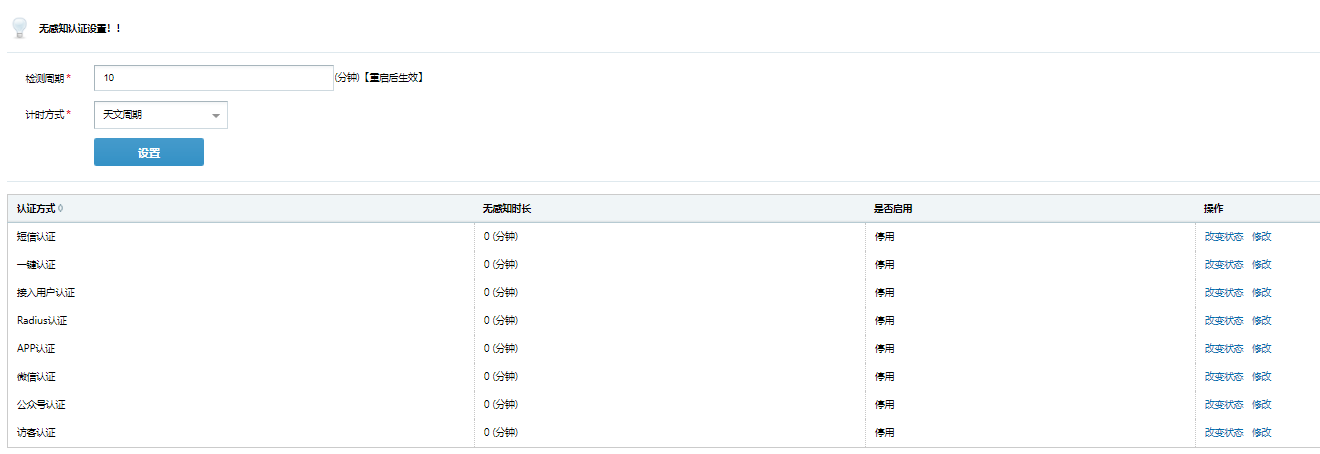Click 改变状态 for APP认证
The width and height of the screenshot is (1320, 454).
coord(1224,349)
